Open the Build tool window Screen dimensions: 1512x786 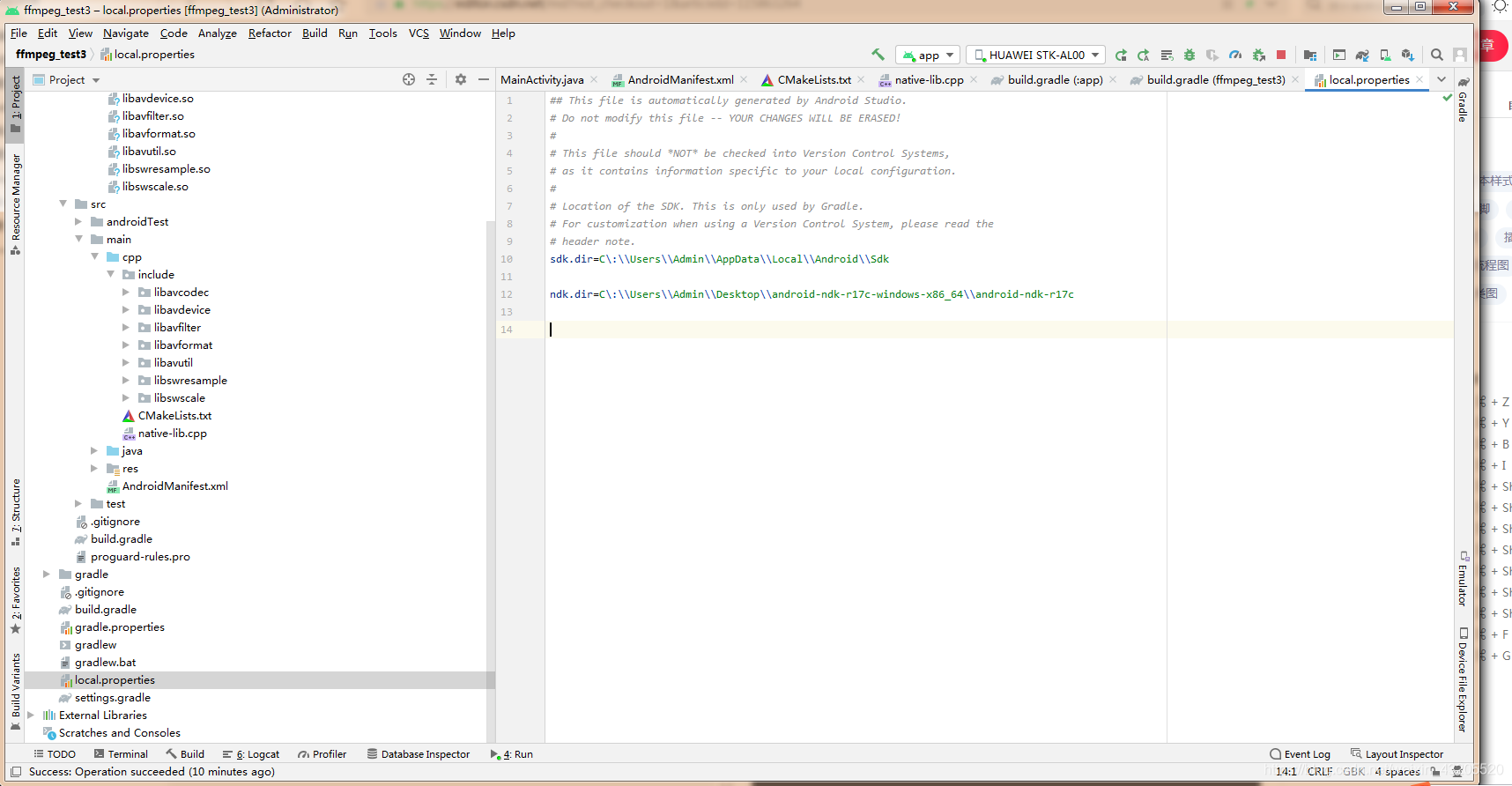point(185,754)
